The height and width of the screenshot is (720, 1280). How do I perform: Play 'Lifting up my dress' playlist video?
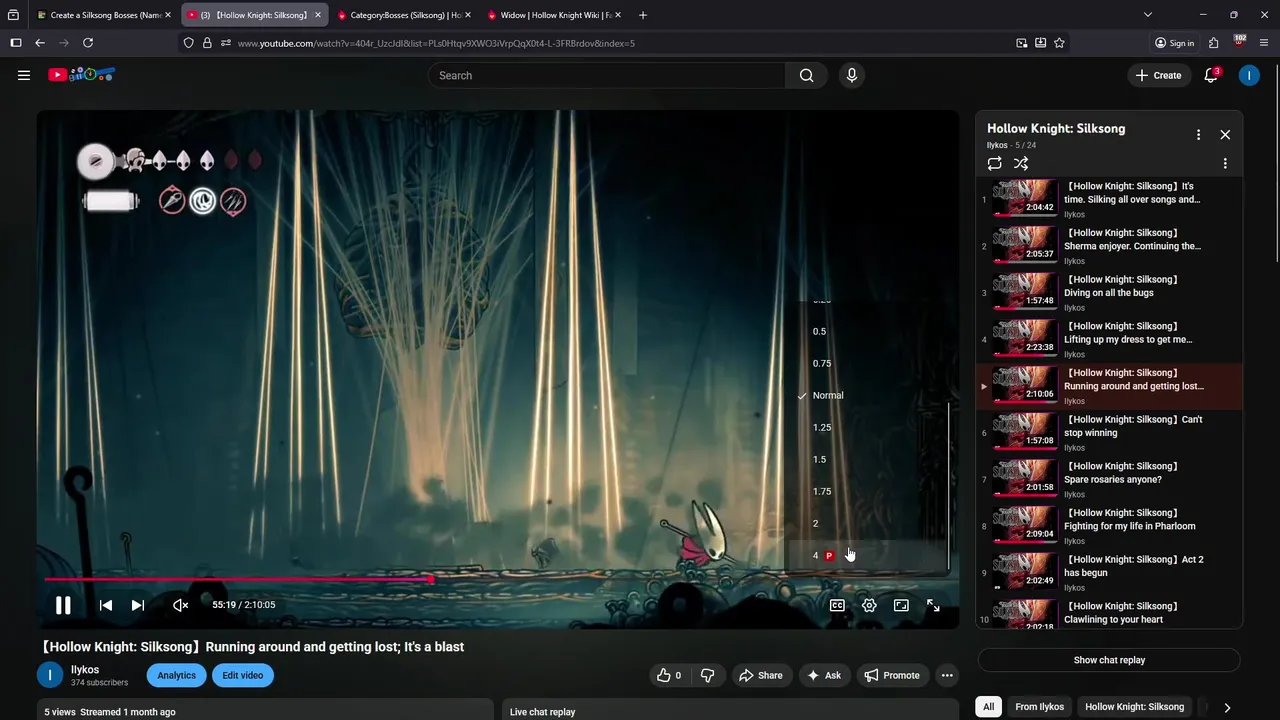[x=1109, y=339]
